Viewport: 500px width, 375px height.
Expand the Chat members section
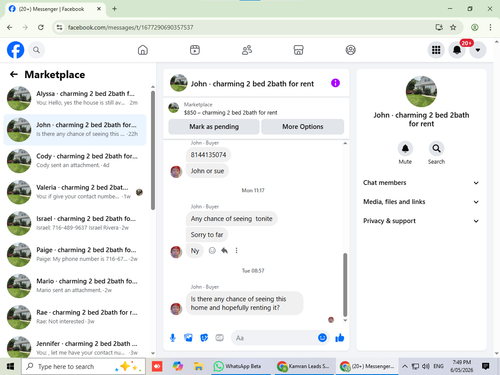[x=421, y=183]
